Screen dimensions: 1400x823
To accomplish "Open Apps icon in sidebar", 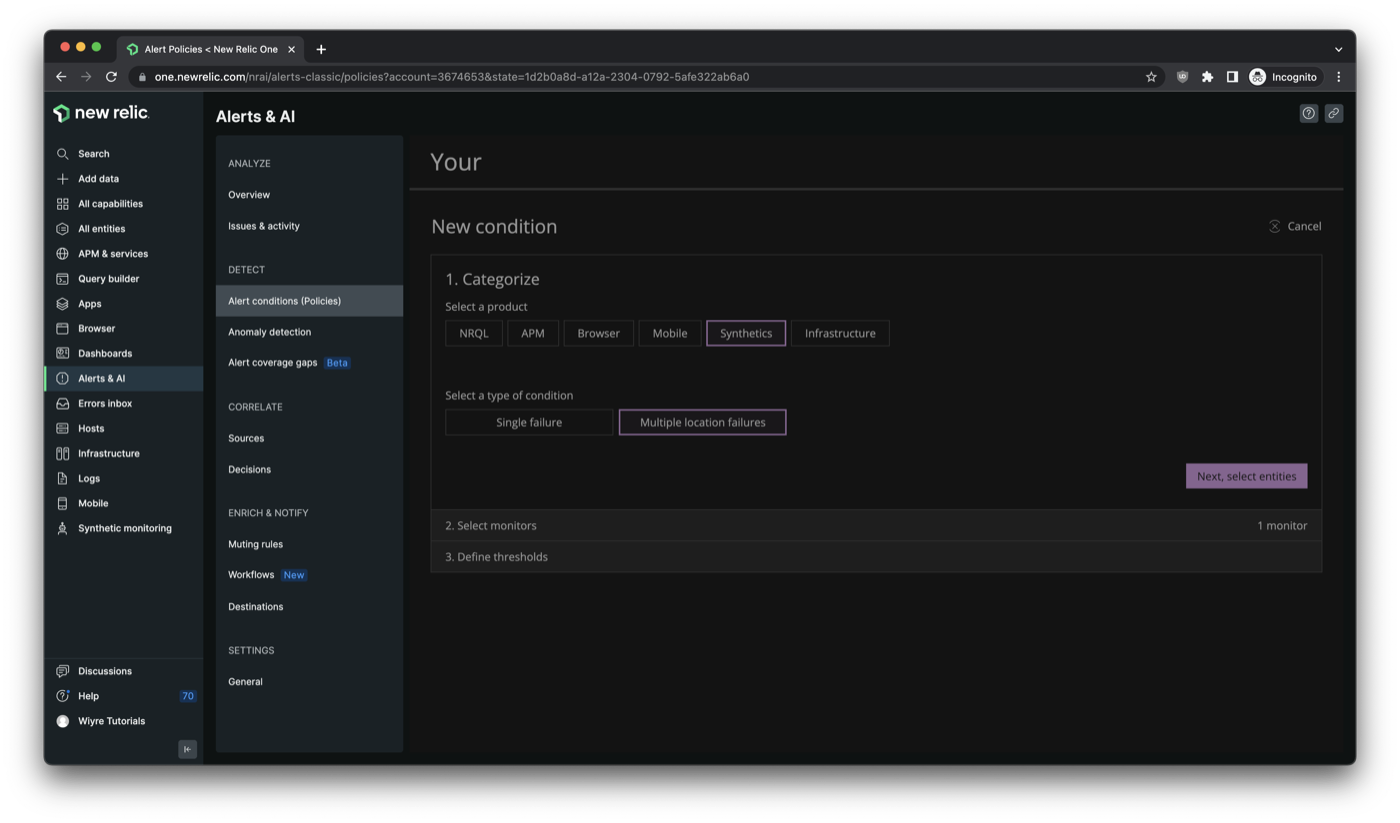I will [x=62, y=304].
